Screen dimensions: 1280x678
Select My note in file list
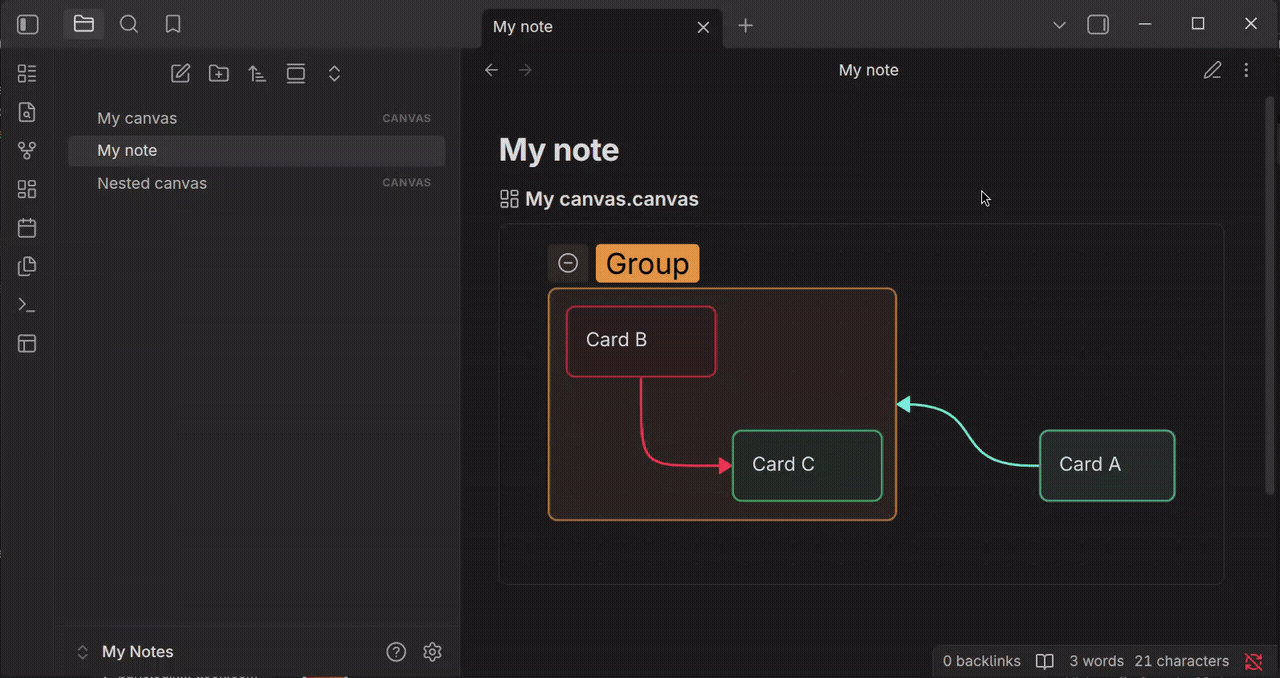[257, 150]
